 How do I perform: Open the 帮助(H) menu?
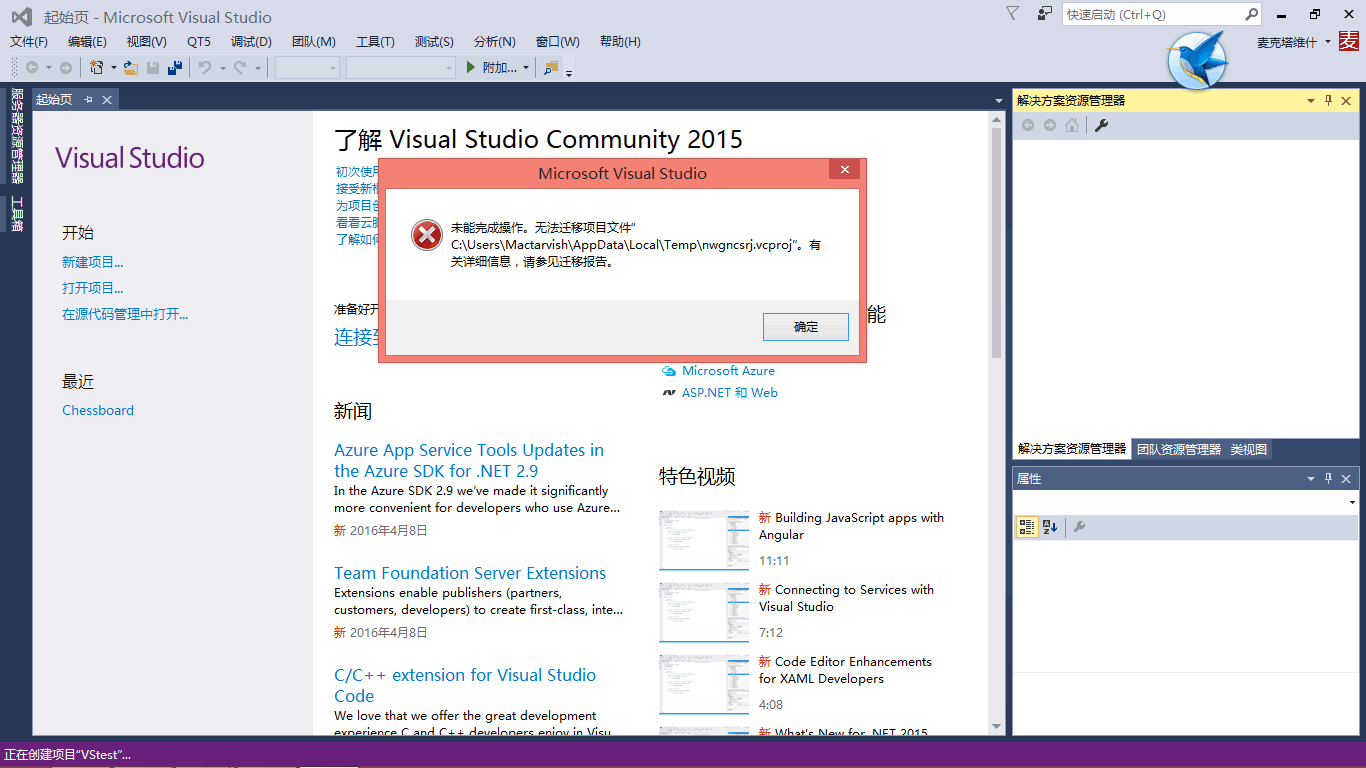click(620, 42)
